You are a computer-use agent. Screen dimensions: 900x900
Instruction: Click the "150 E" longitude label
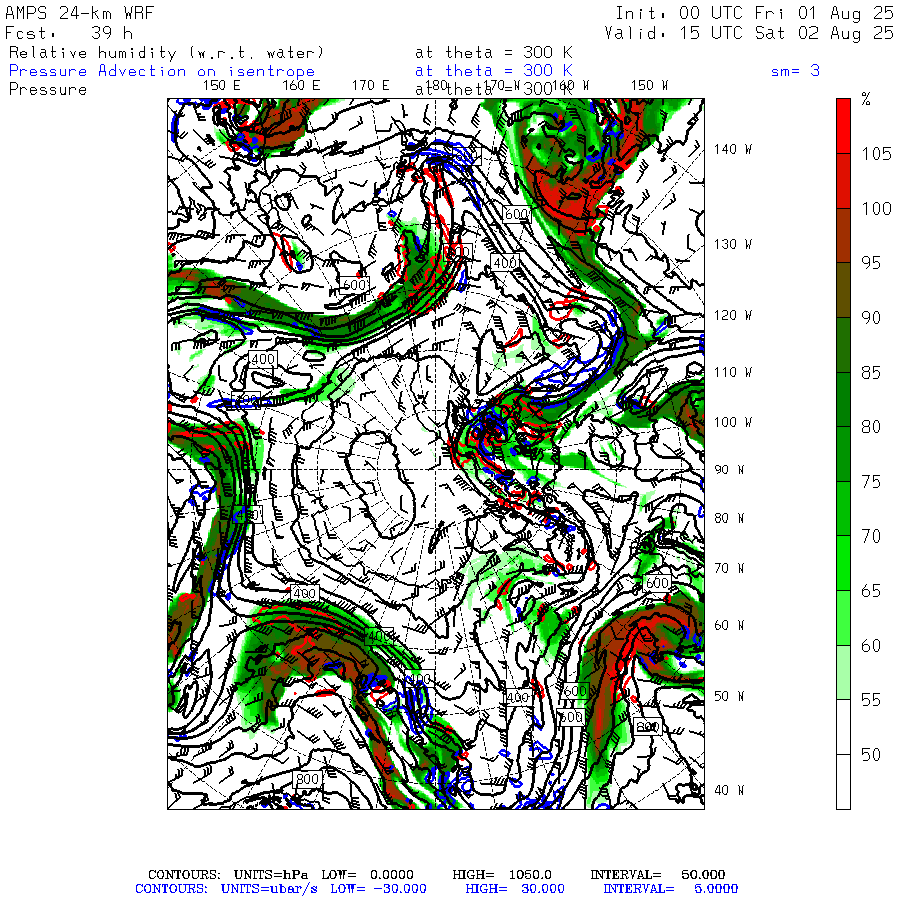point(221,86)
